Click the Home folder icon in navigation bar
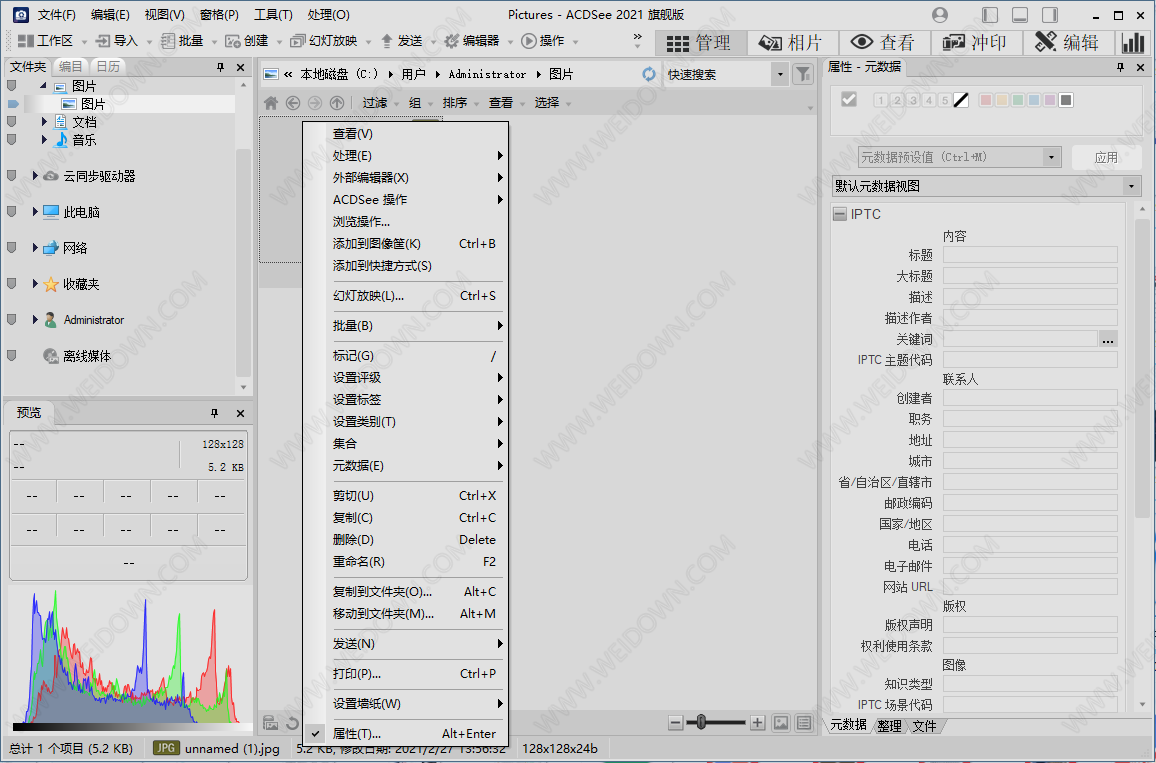Viewport: 1156px width, 763px height. 270,103
